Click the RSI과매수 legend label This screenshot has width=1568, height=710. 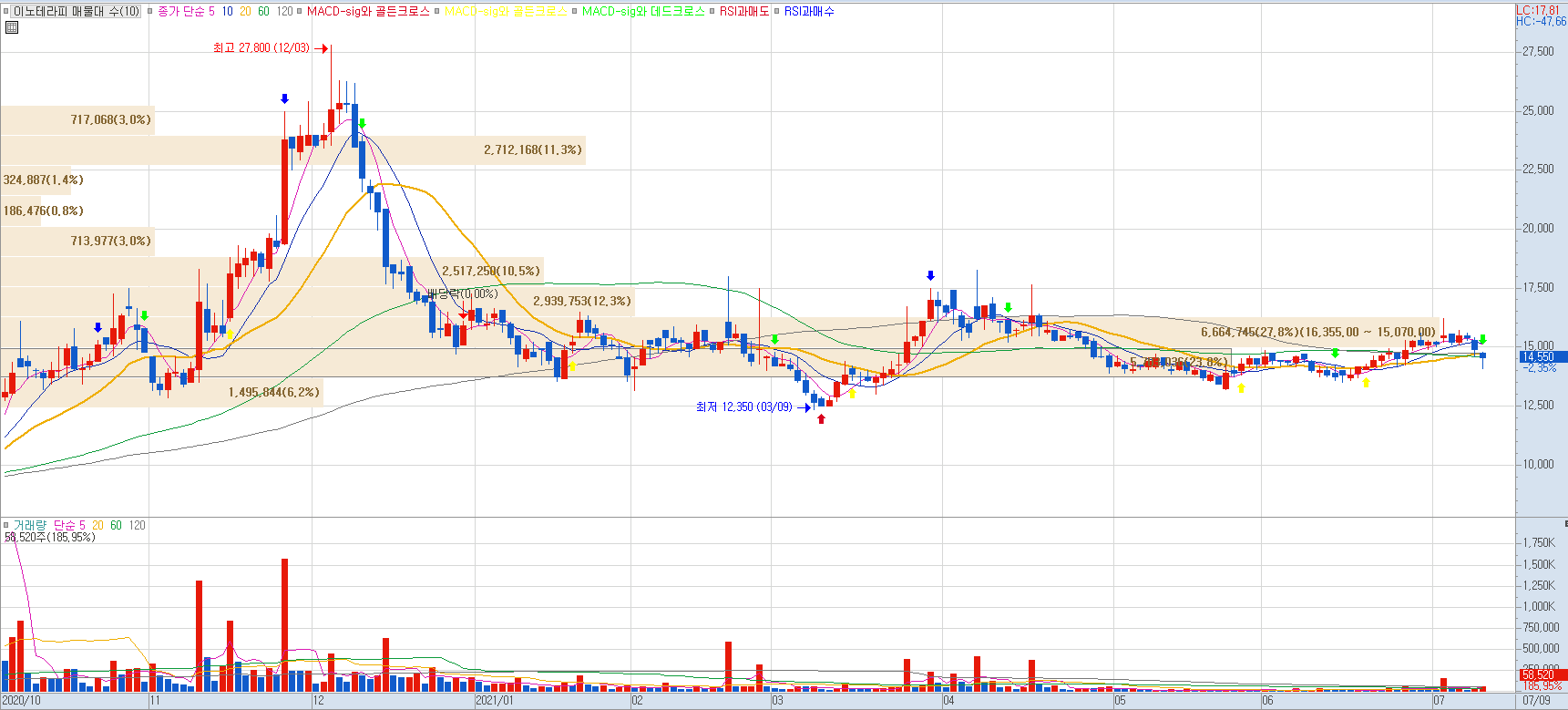click(809, 12)
